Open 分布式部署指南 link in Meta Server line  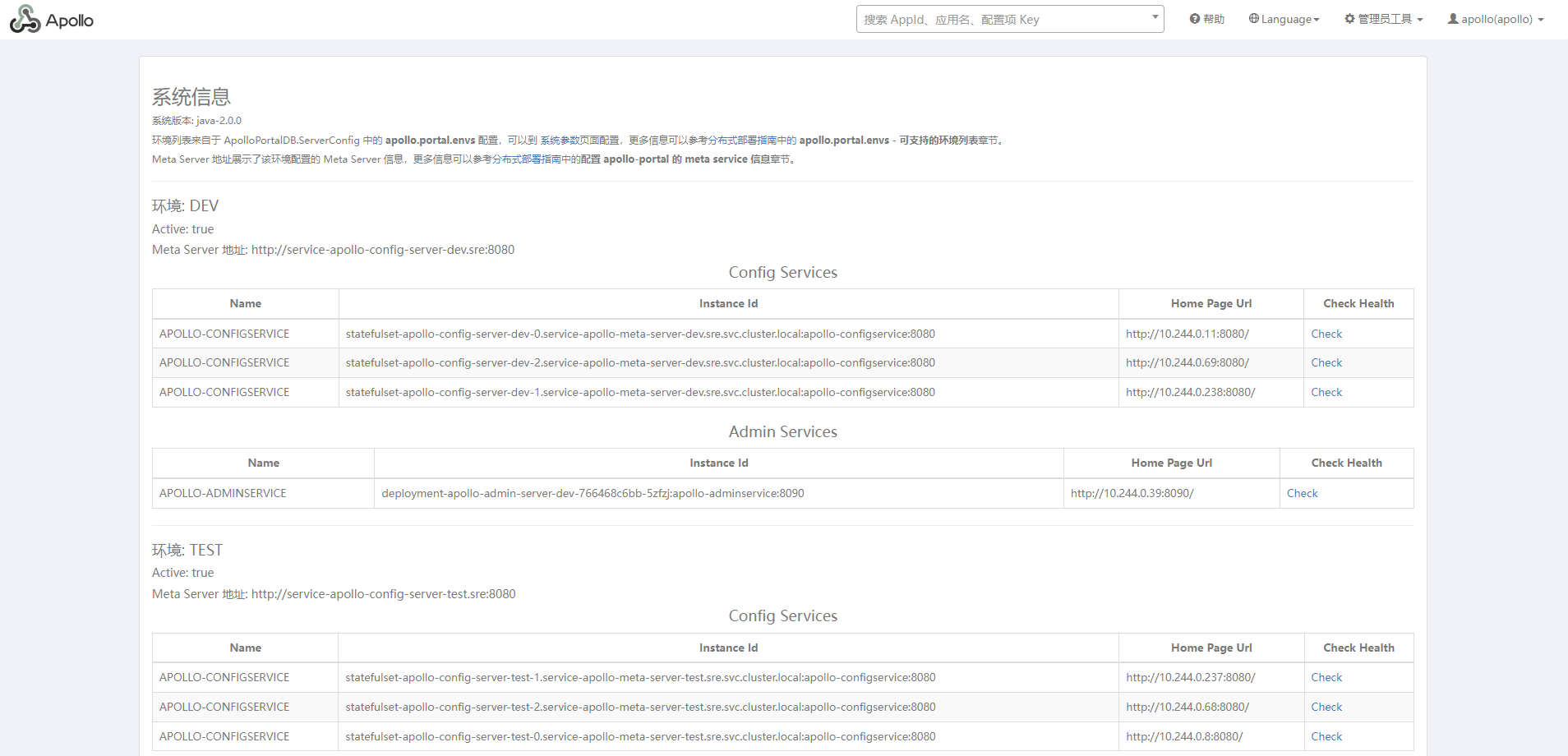click(526, 159)
